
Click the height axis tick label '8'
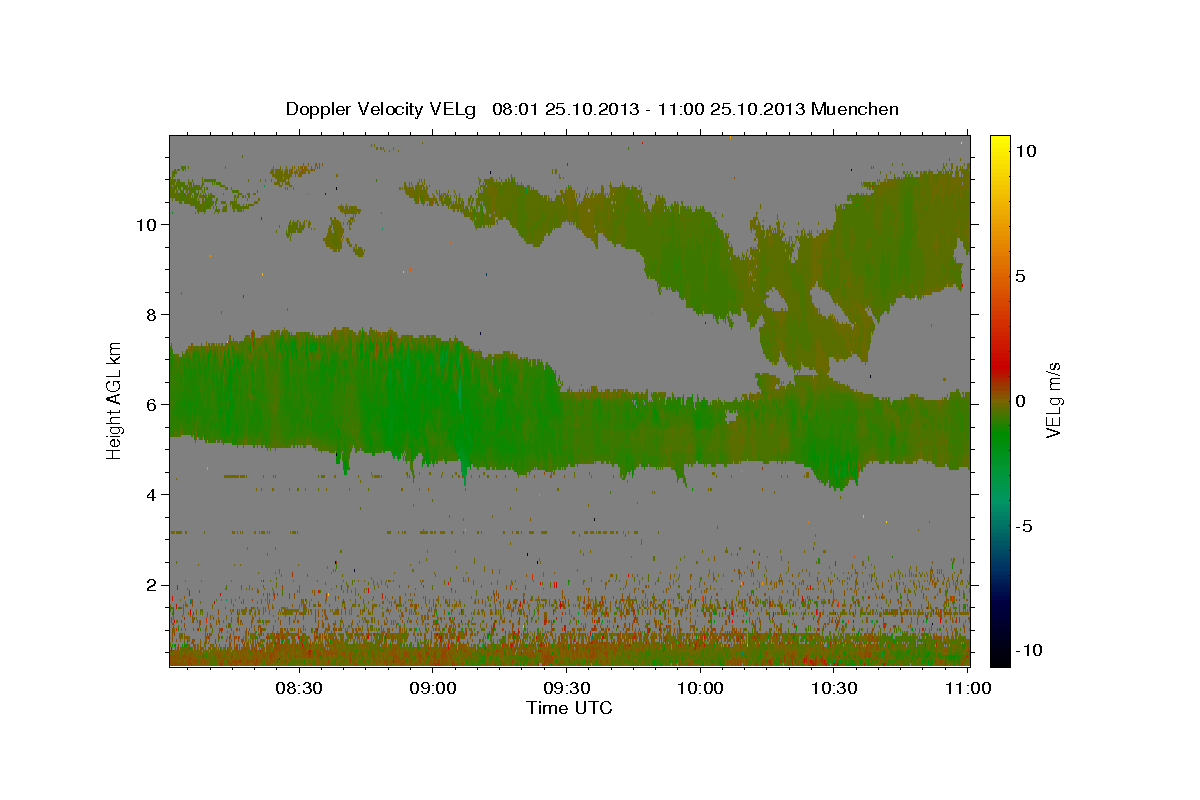[x=153, y=315]
